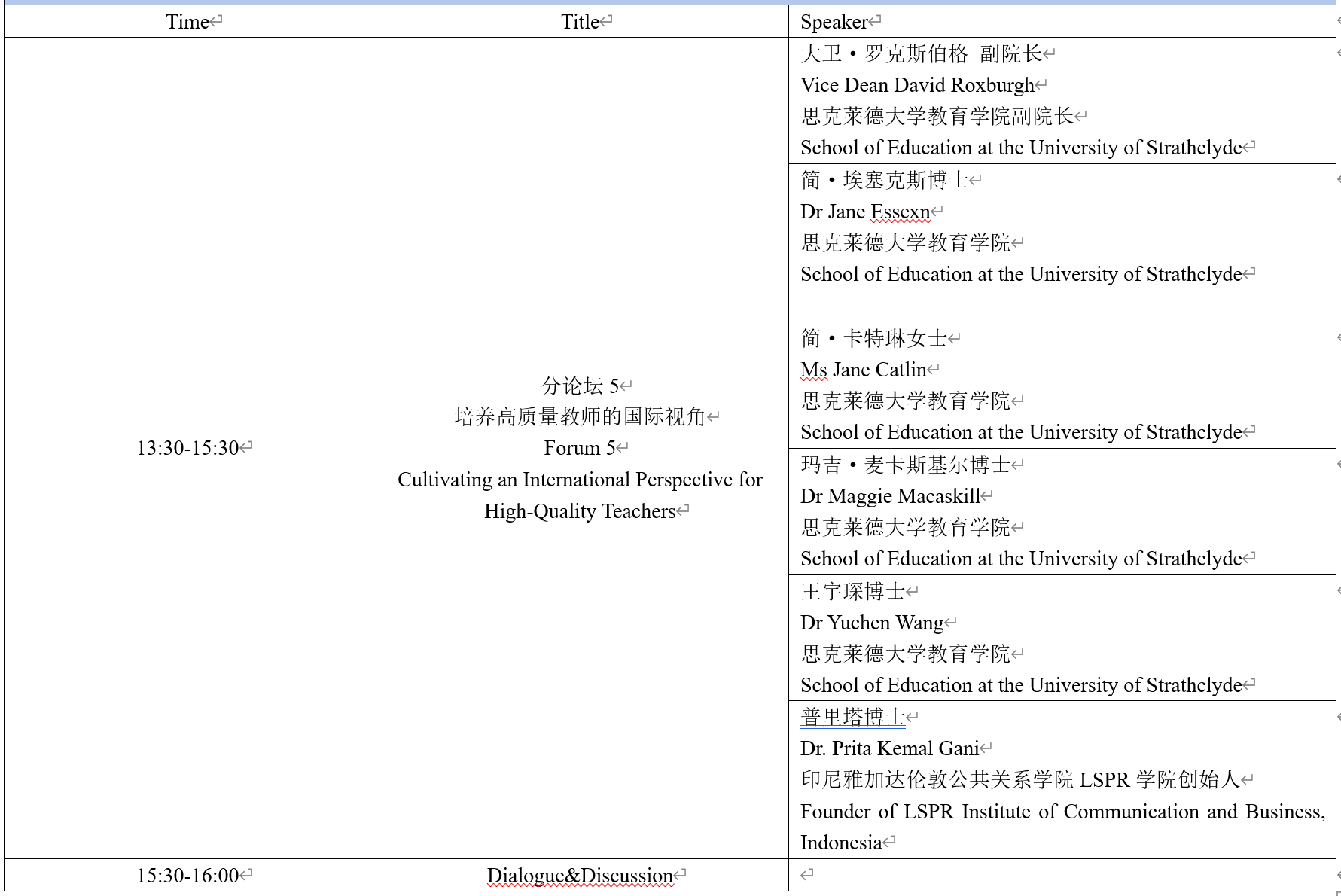Click Dr Maggie Macaskill name

(890, 496)
